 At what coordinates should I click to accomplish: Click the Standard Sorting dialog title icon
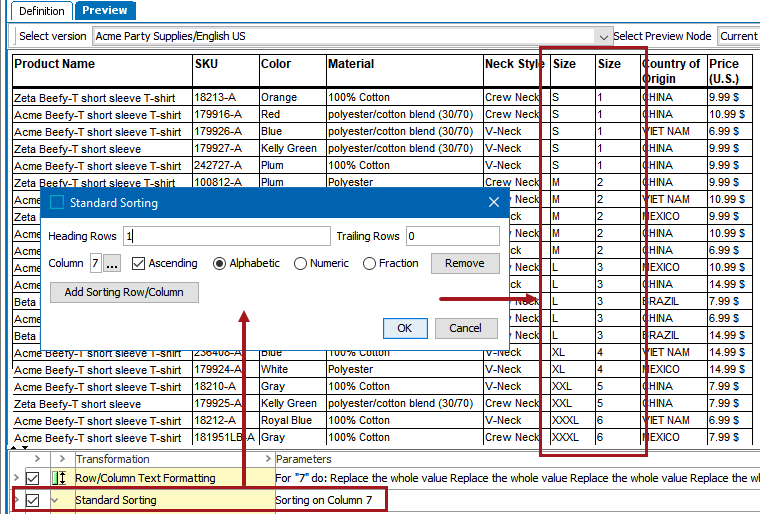pyautogui.click(x=57, y=203)
